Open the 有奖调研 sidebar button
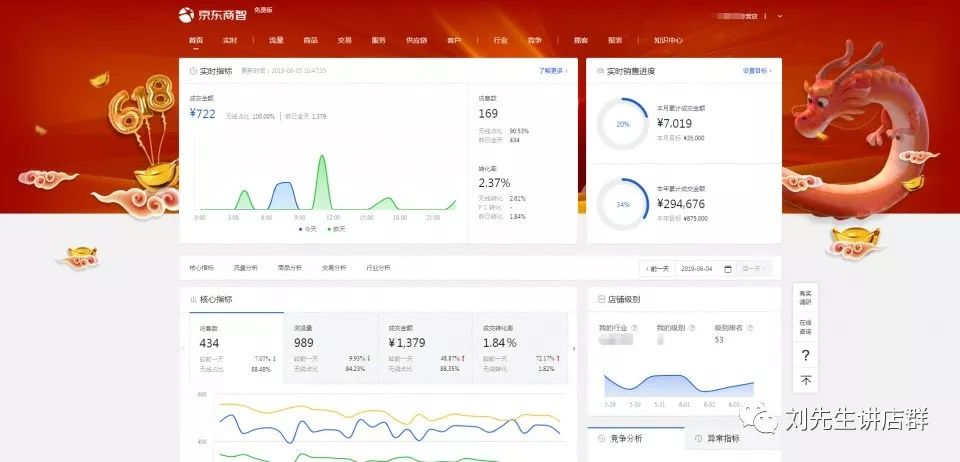The height and width of the screenshot is (462, 960). [x=805, y=298]
